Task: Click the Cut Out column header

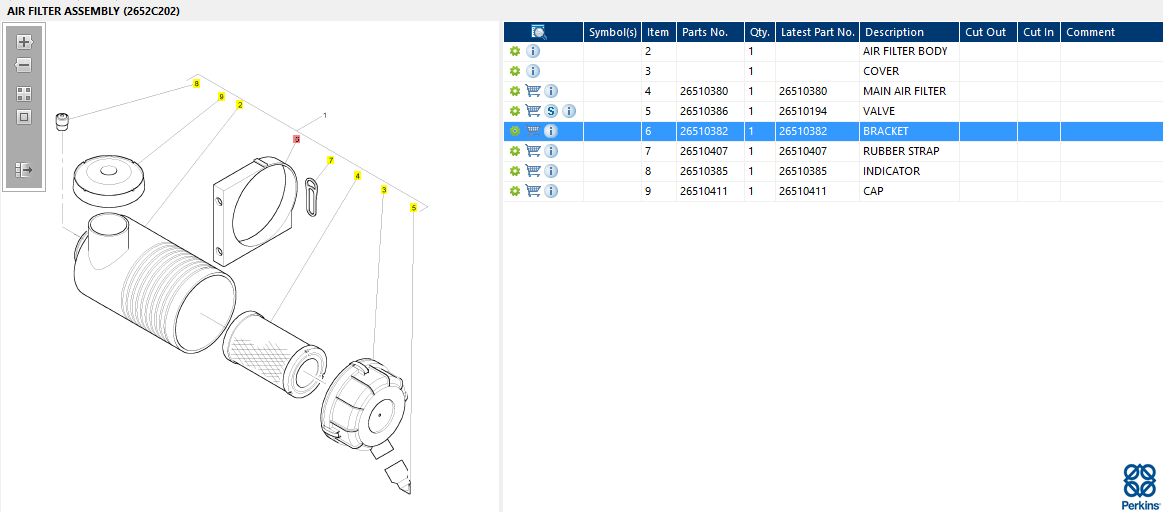Action: (988, 32)
